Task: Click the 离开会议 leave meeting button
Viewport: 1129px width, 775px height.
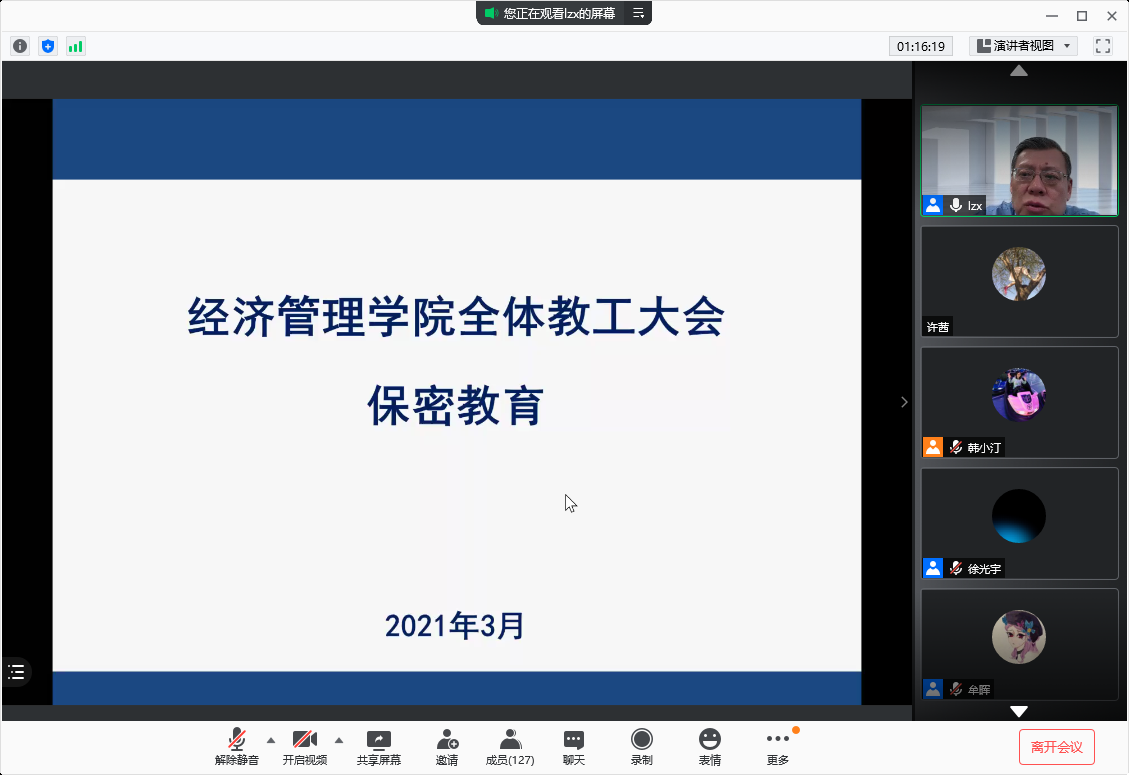Action: 1057,747
